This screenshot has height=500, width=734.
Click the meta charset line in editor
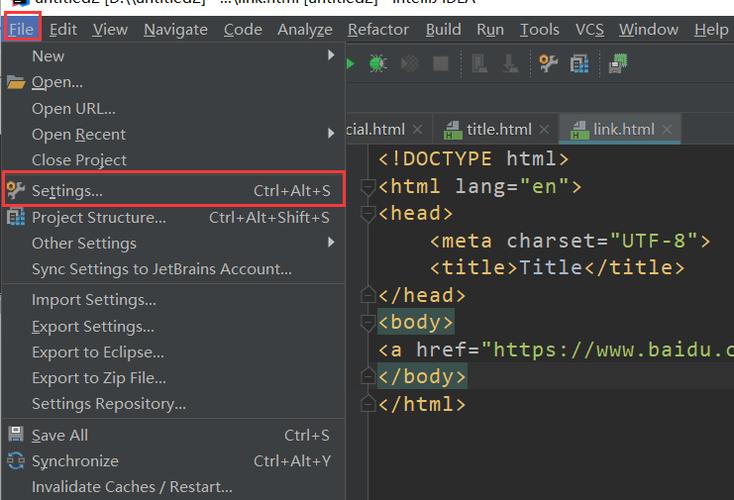pos(570,241)
